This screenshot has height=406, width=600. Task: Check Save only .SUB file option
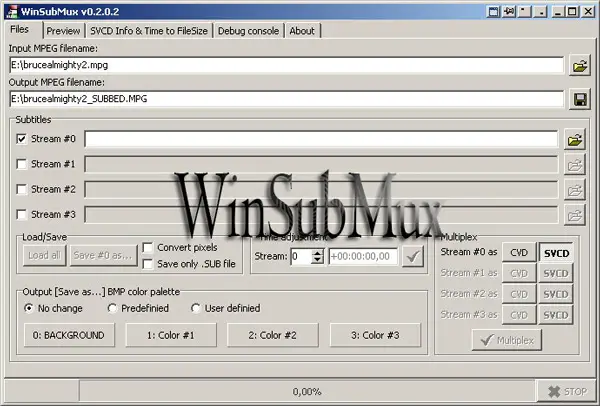tap(148, 264)
